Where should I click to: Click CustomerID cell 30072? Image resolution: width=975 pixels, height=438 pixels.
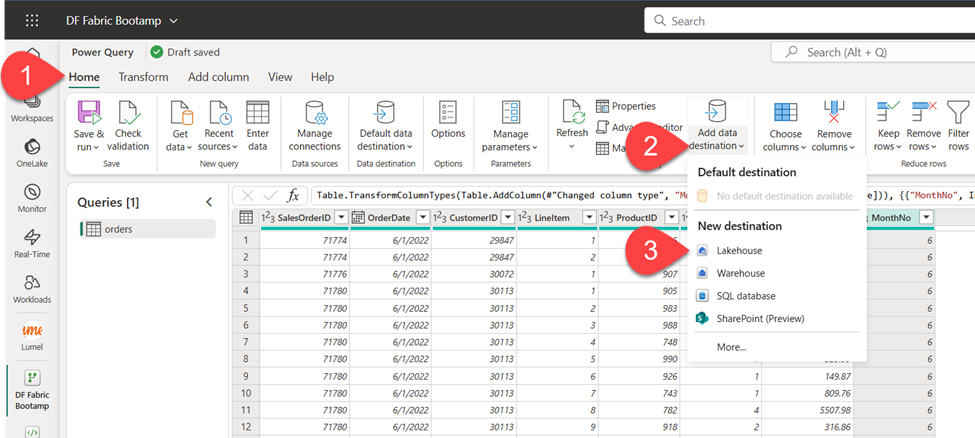[x=473, y=273]
